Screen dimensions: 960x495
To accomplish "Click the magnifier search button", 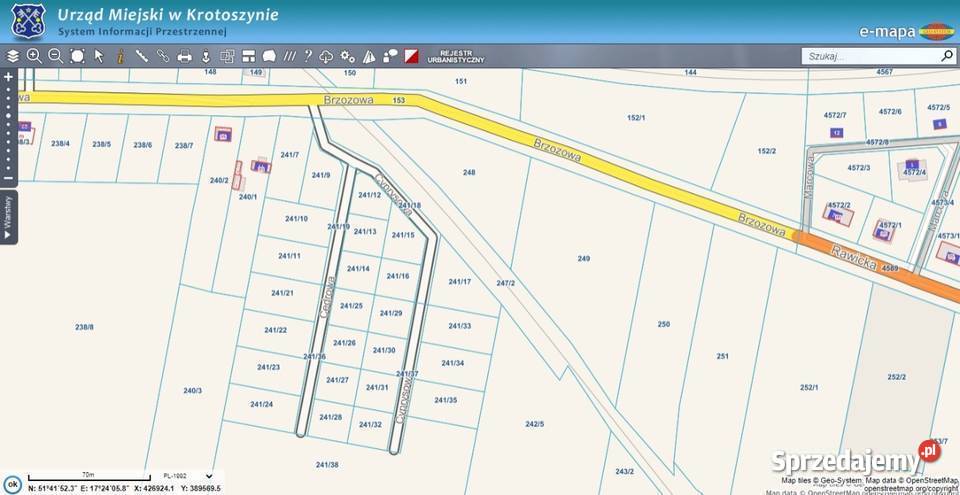I will coord(947,57).
